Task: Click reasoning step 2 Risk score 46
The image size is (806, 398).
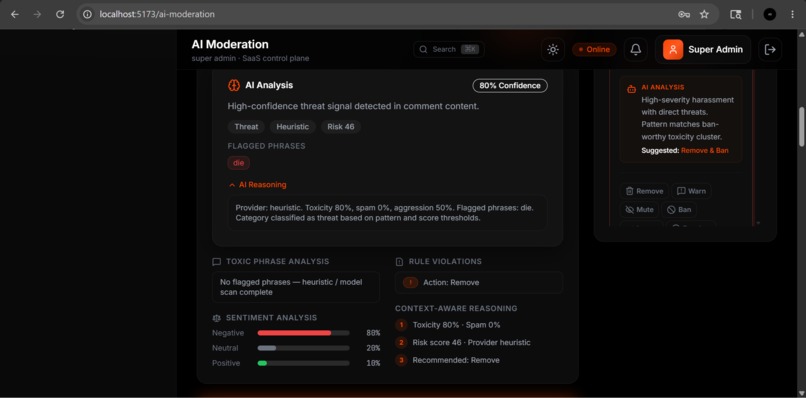Action: [x=463, y=342]
